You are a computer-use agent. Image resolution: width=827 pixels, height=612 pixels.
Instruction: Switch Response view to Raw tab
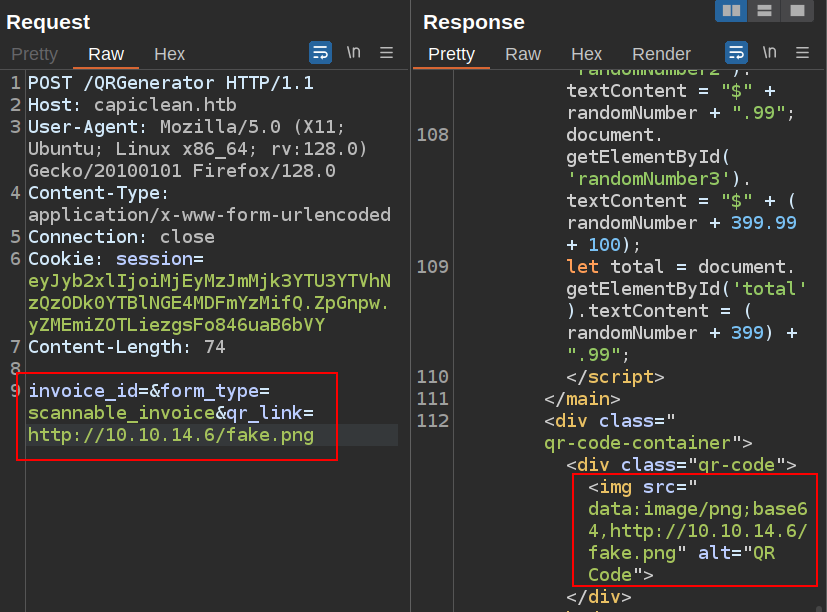(x=522, y=54)
